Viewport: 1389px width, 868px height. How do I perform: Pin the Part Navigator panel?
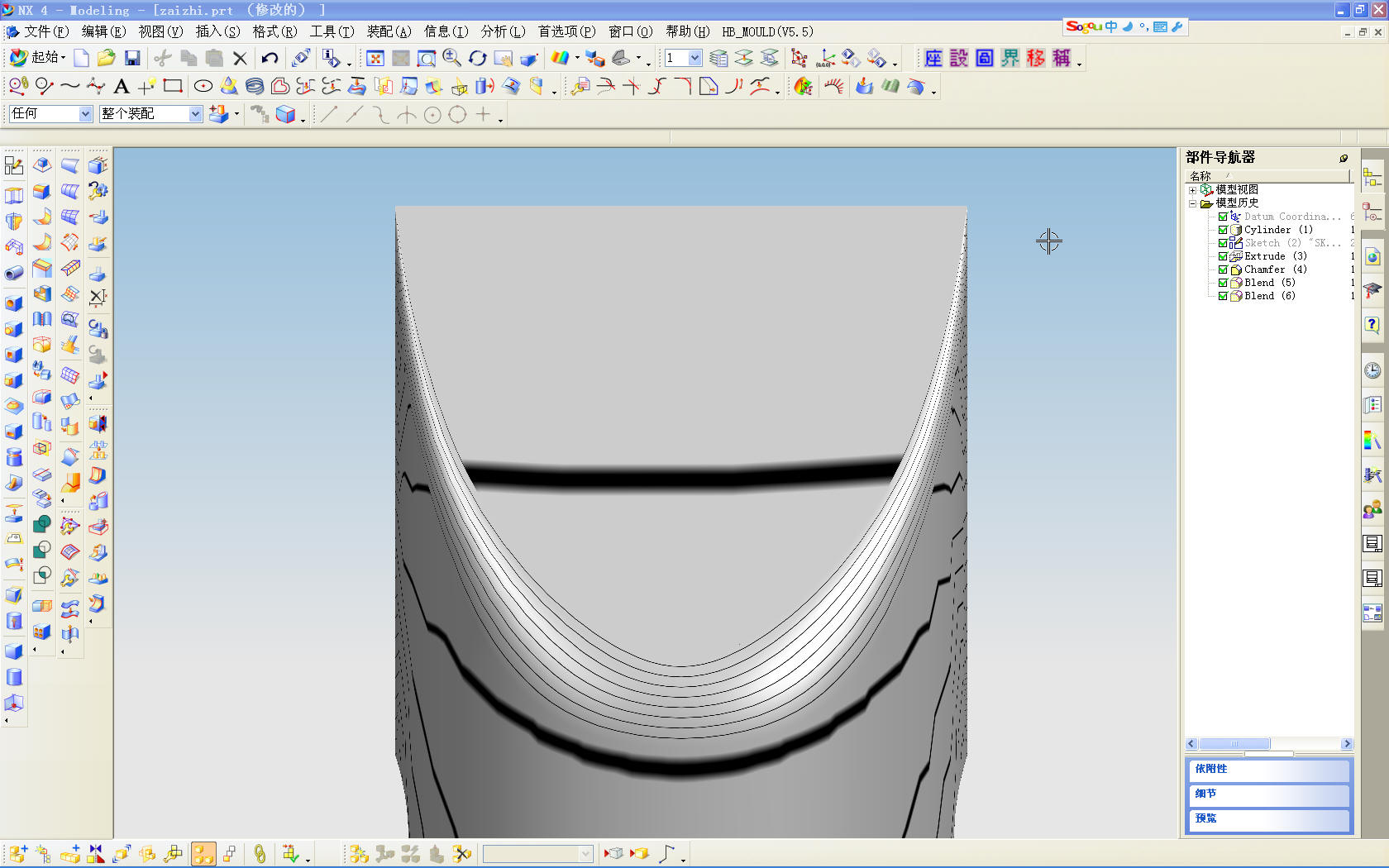[x=1344, y=158]
